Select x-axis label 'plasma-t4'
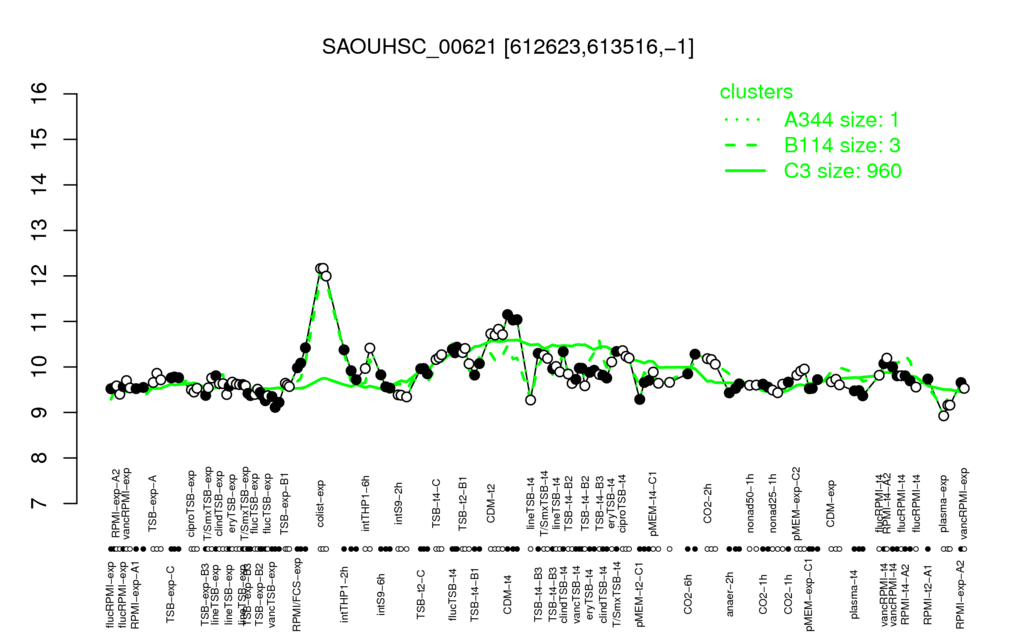Viewport: 1024px width, 640px height. (854, 594)
